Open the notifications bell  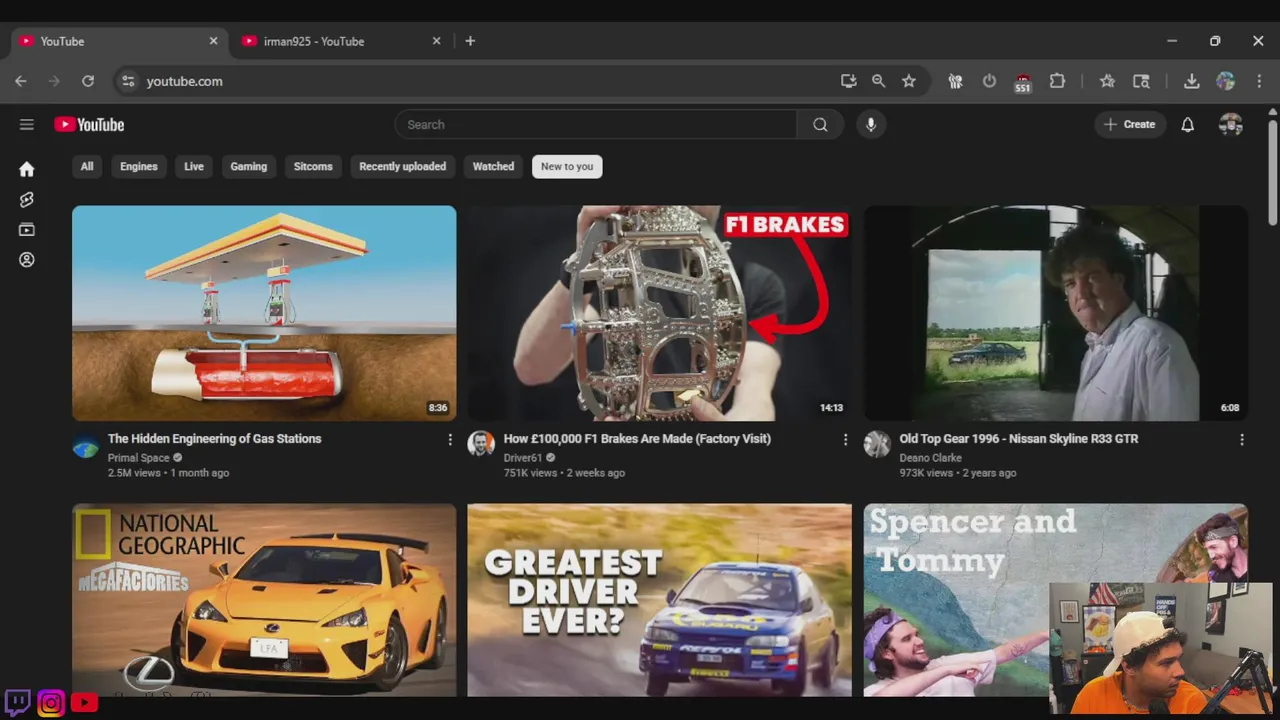coord(1187,125)
